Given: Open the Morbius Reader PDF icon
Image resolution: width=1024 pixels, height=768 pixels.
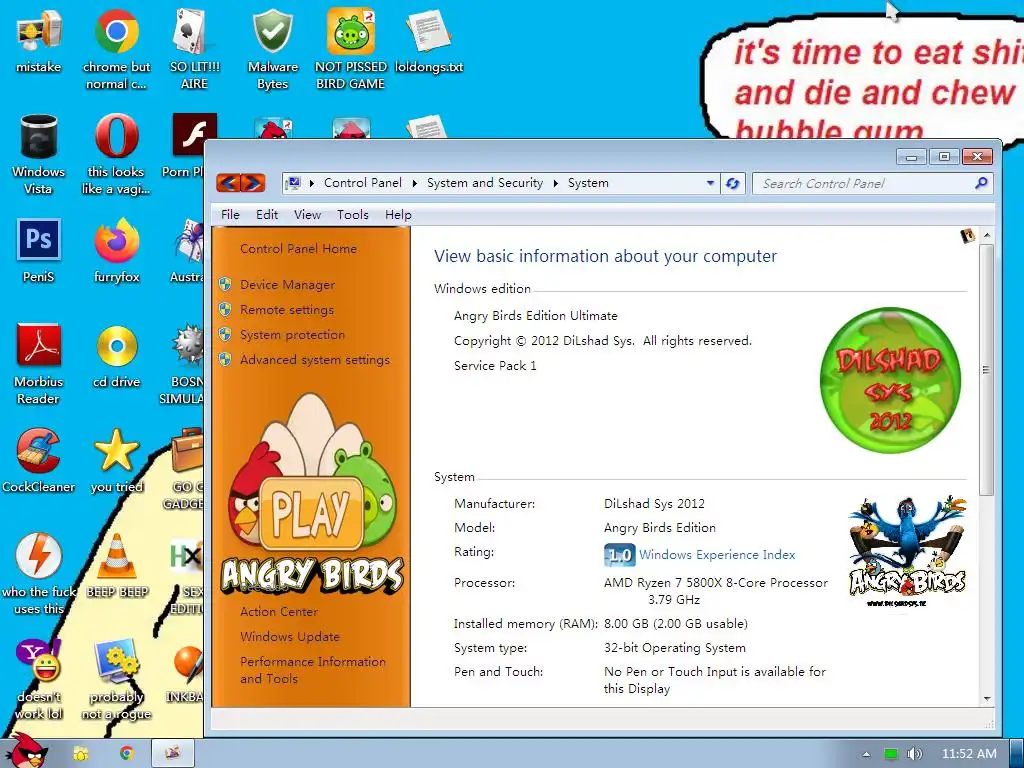Looking at the screenshot, I should point(39,364).
